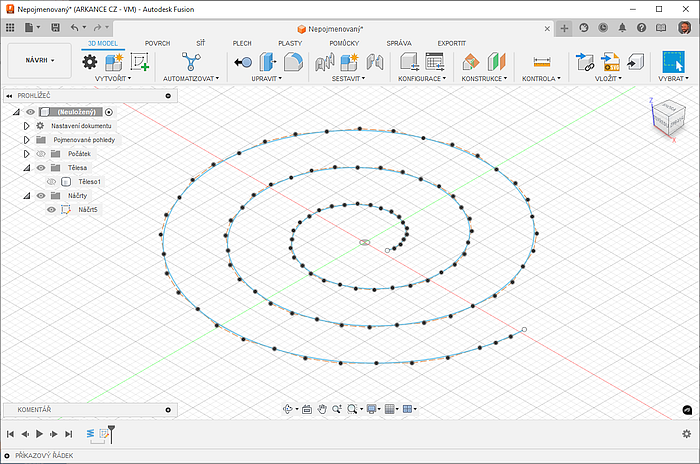
Task: Open the Automatizovat tool icon
Action: tap(191, 62)
